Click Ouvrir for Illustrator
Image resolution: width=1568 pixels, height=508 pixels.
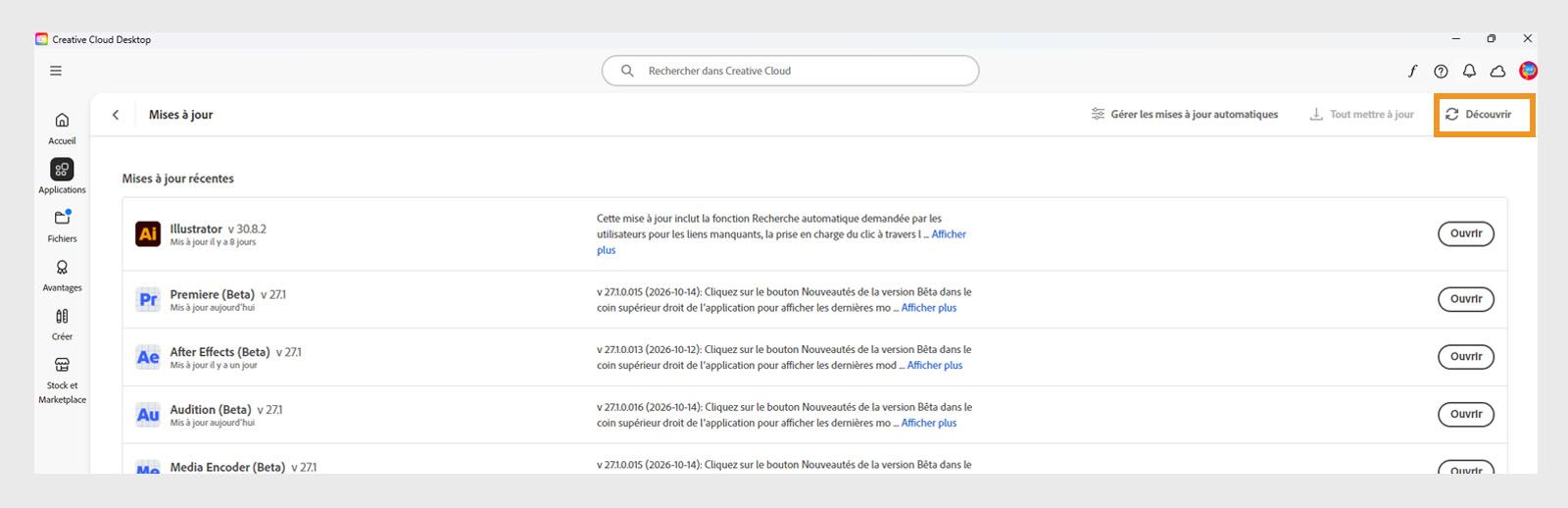point(1466,233)
